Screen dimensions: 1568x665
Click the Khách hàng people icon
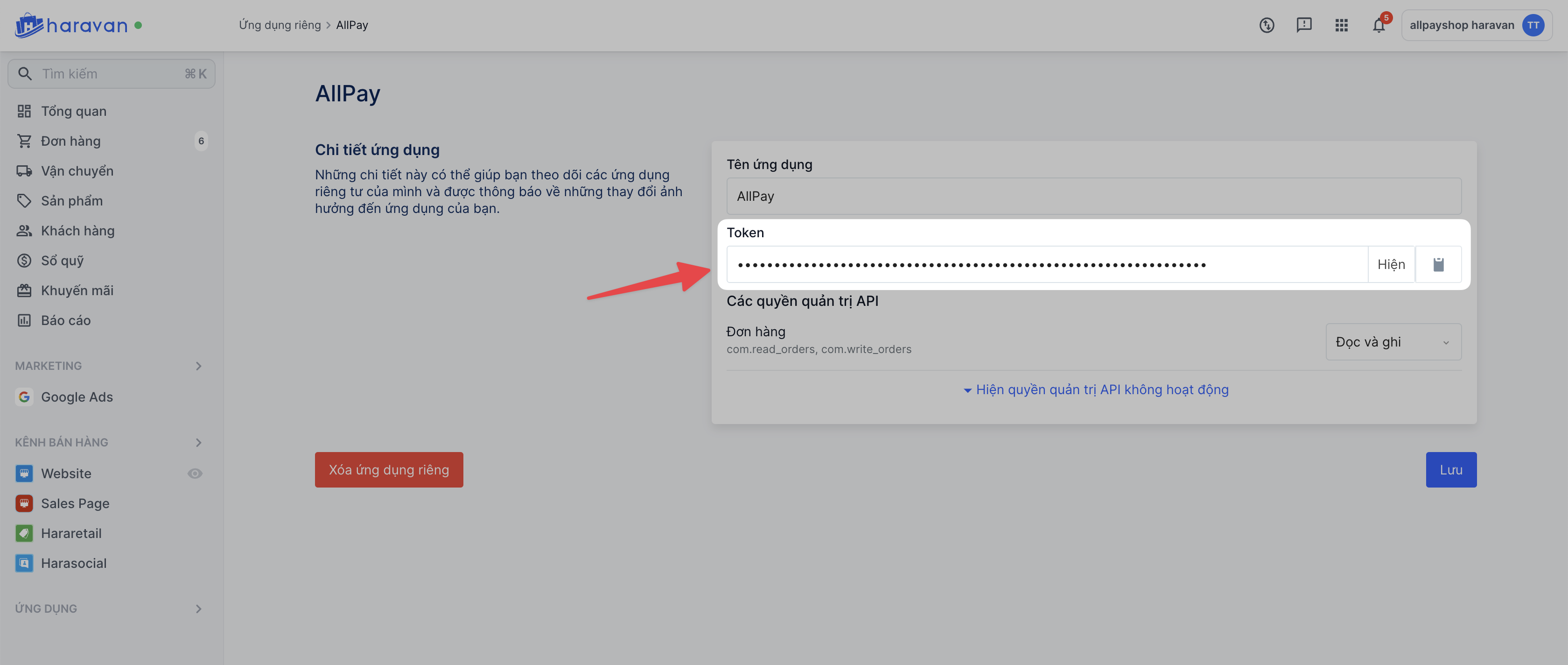pyautogui.click(x=24, y=230)
